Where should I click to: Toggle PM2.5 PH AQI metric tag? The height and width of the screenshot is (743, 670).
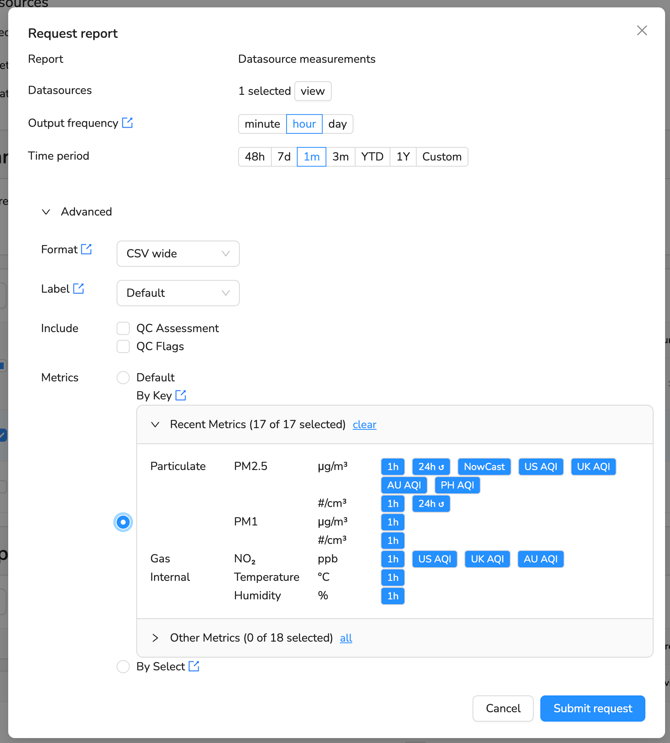457,485
